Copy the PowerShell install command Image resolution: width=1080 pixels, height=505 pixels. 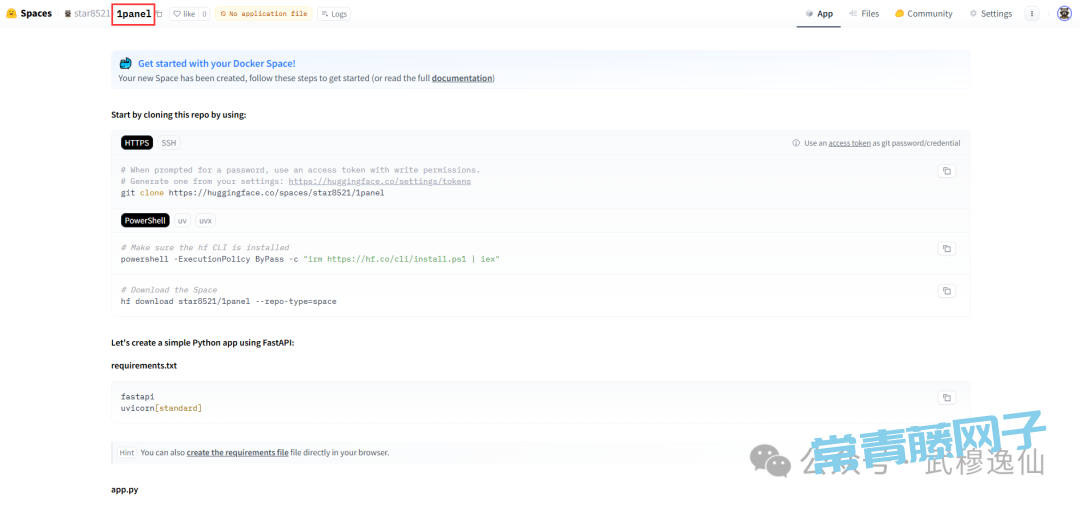point(946,248)
